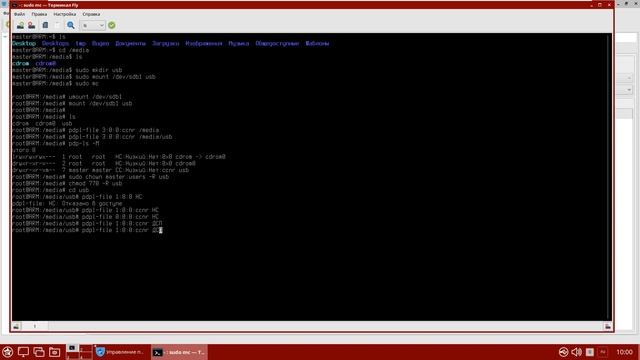Image resolution: width=640 pixels, height=360 pixels.
Task: Click the terminal window title bar icon
Action: tap(15, 5)
